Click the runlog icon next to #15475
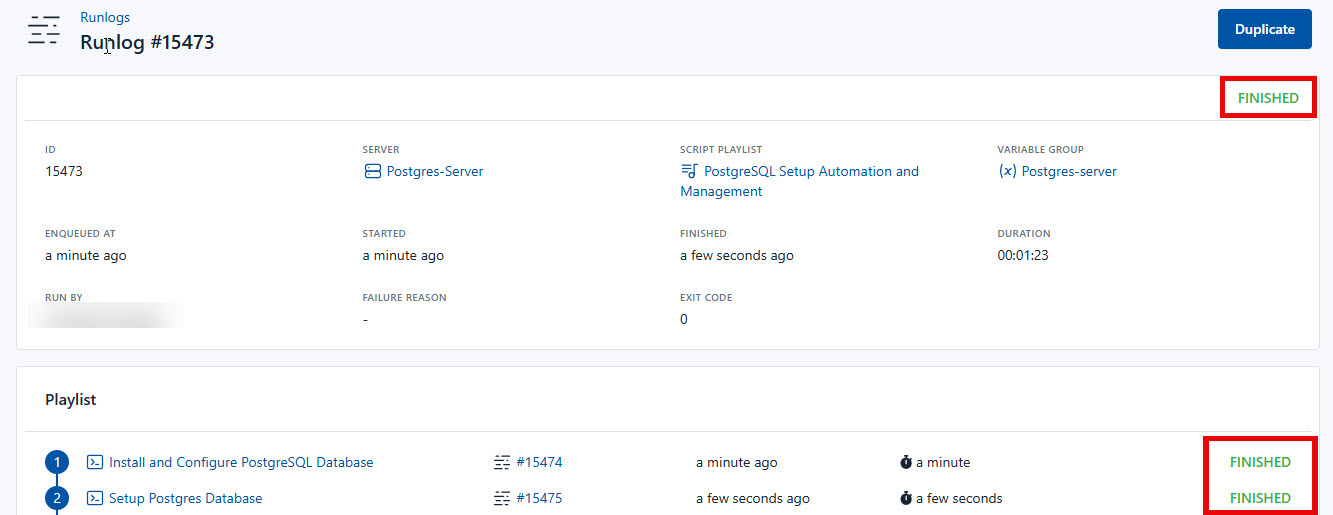 point(502,498)
